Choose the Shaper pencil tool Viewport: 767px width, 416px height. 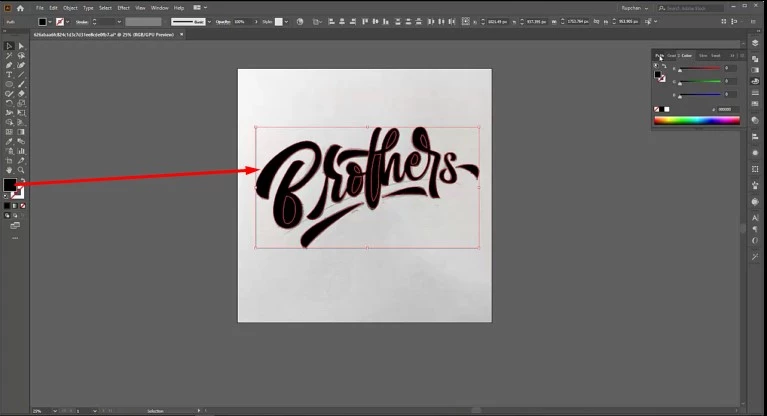(x=9, y=93)
